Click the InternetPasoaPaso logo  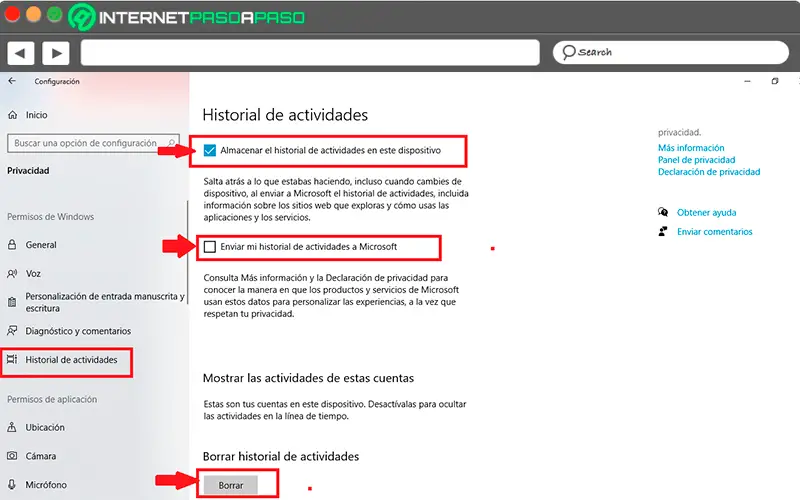tap(187, 17)
